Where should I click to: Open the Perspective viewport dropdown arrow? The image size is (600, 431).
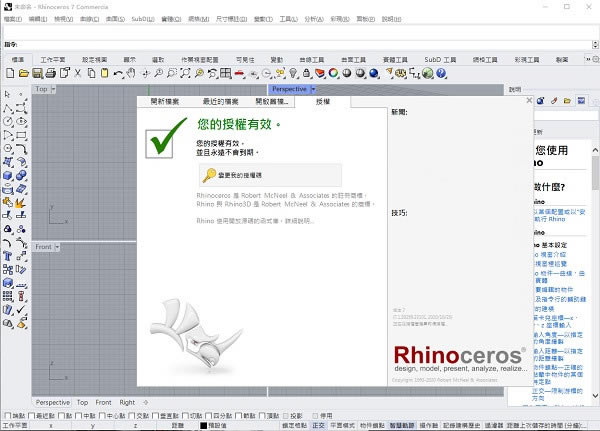click(x=313, y=89)
